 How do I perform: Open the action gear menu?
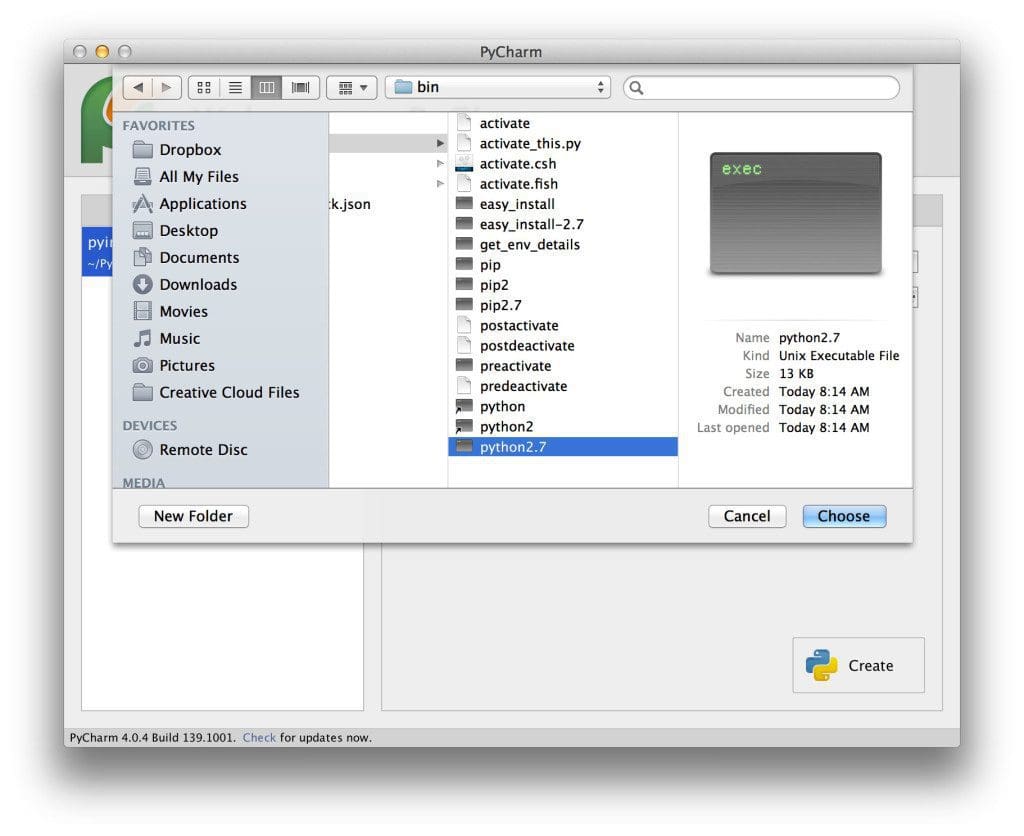351,87
